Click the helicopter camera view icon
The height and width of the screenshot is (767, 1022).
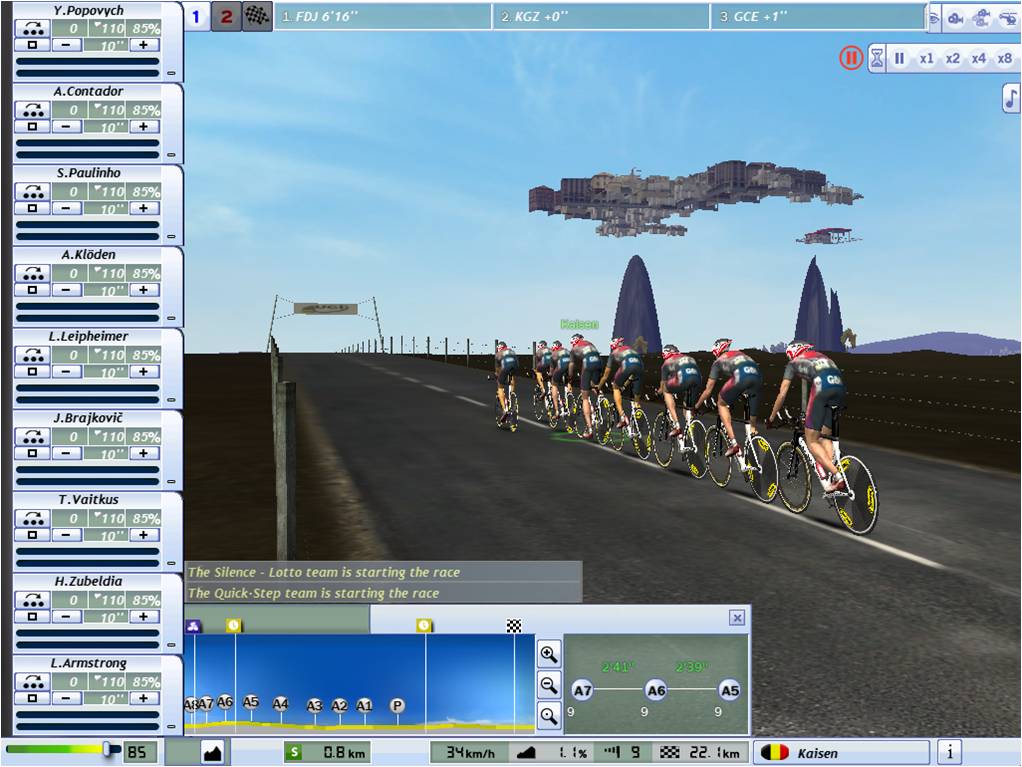pyautogui.click(x=1008, y=17)
